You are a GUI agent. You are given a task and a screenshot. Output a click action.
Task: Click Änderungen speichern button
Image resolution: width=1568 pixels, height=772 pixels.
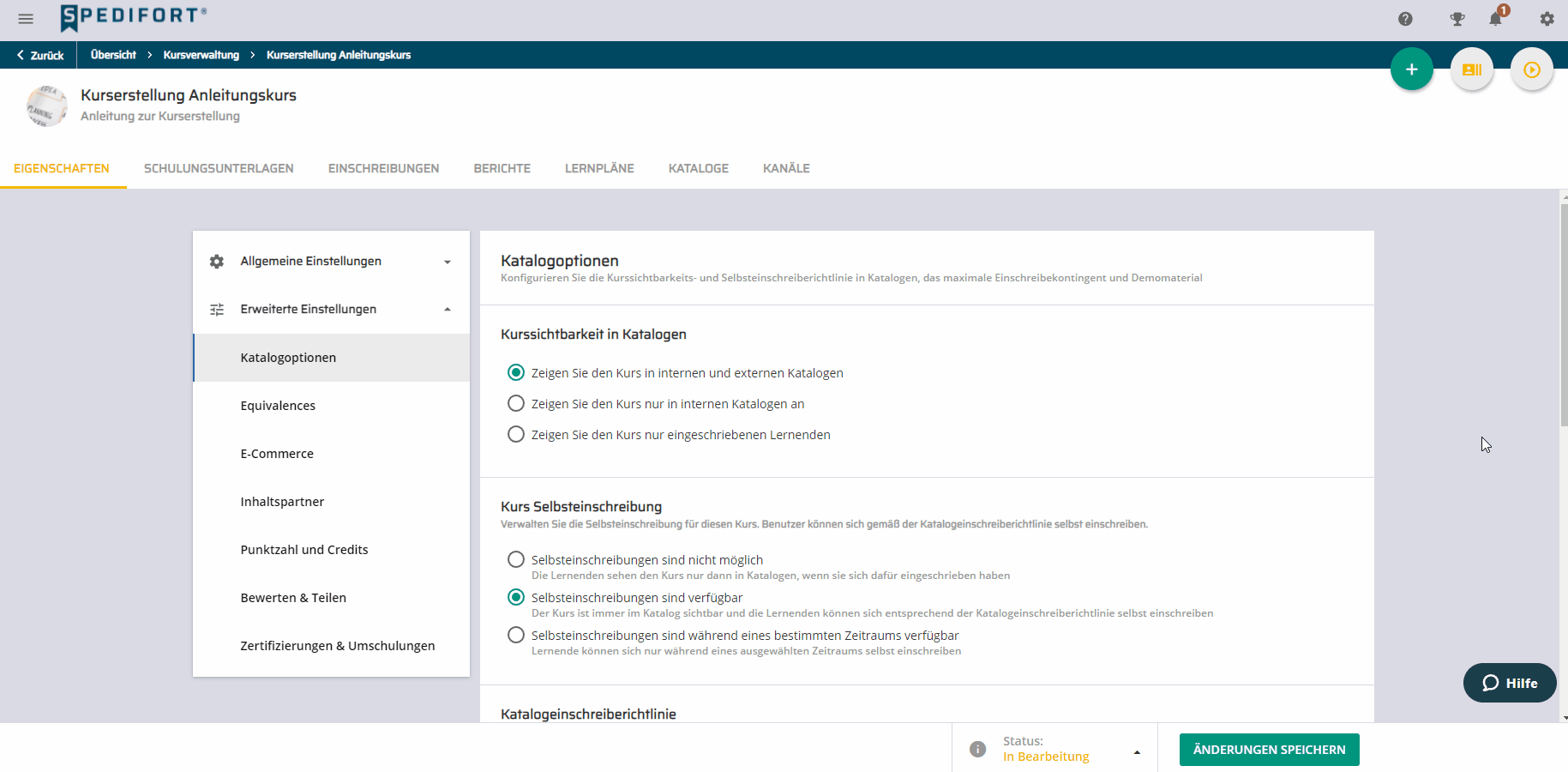point(1269,750)
